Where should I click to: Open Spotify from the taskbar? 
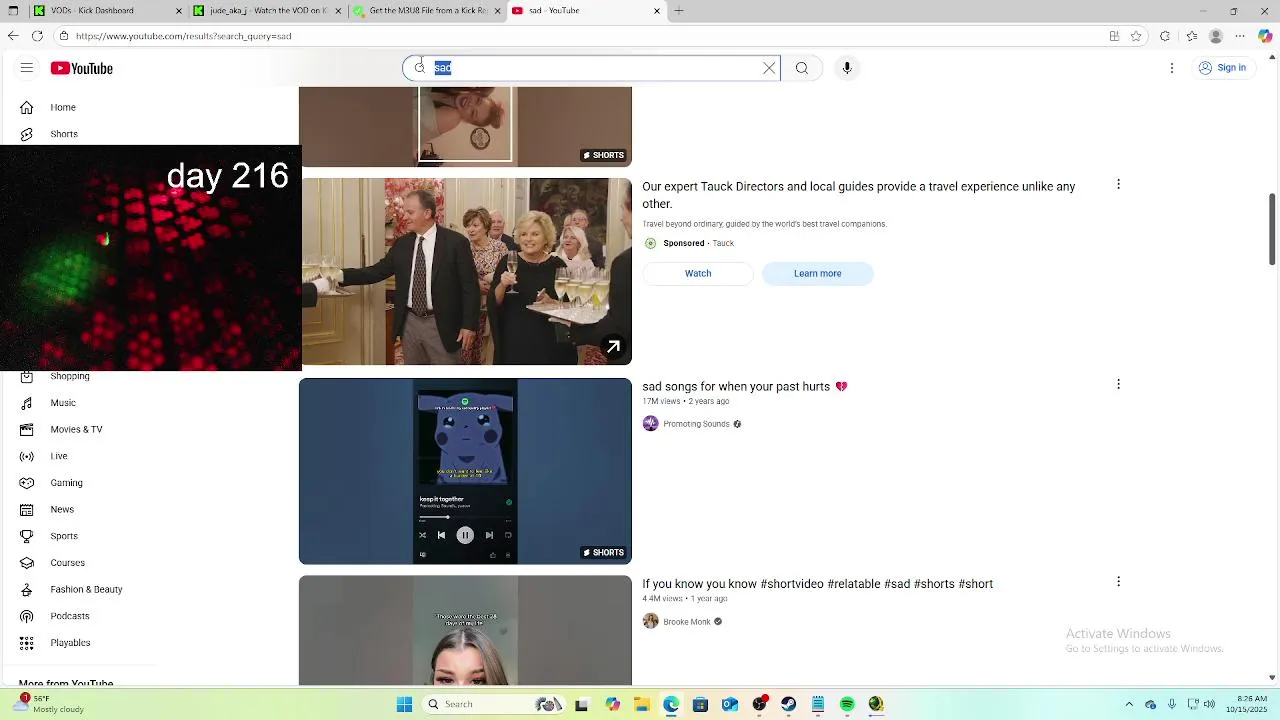tap(847, 704)
